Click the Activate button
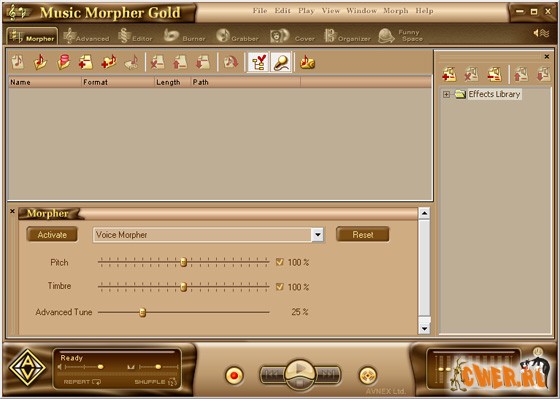Screen dimensions: 560x399 [52, 234]
